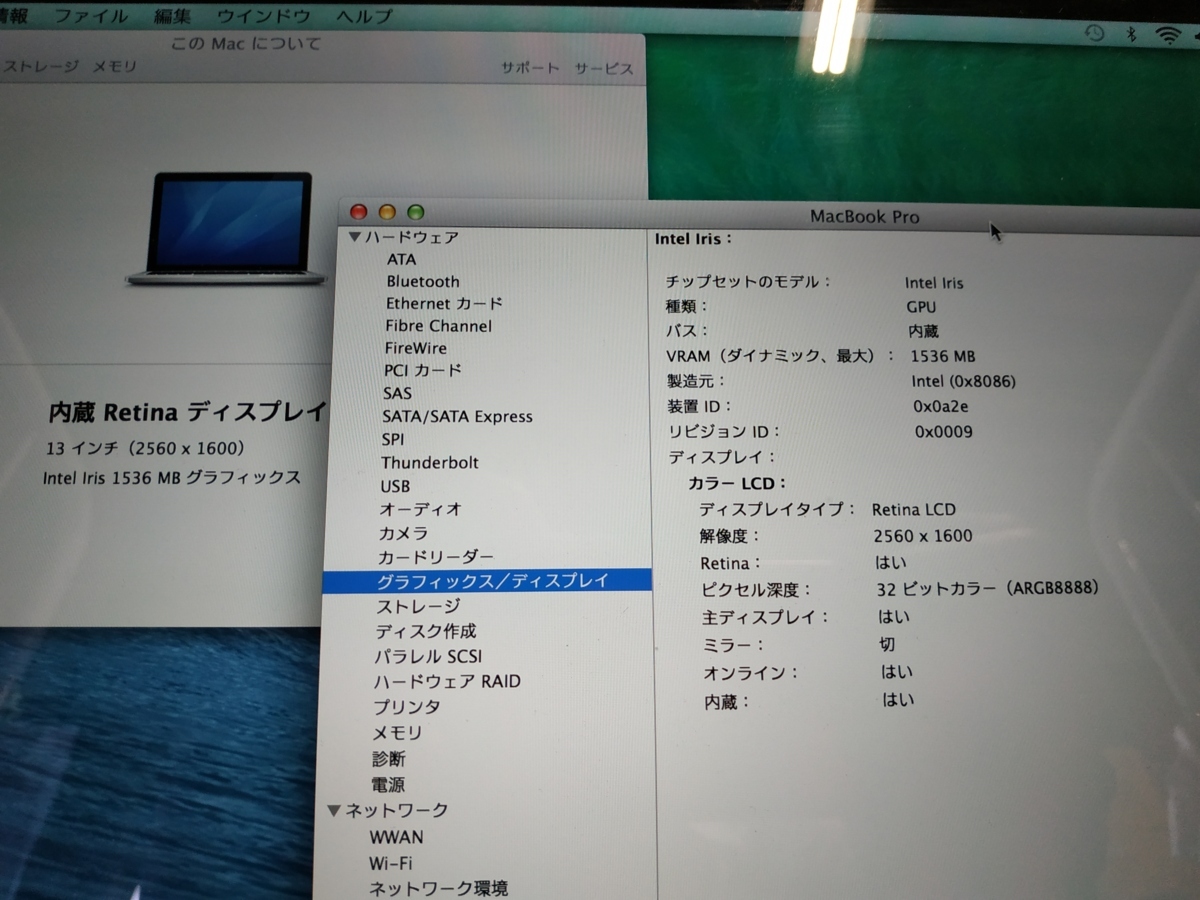The width and height of the screenshot is (1200, 900).
Task: Select Fibre Channel in sidebar
Action: (x=438, y=326)
